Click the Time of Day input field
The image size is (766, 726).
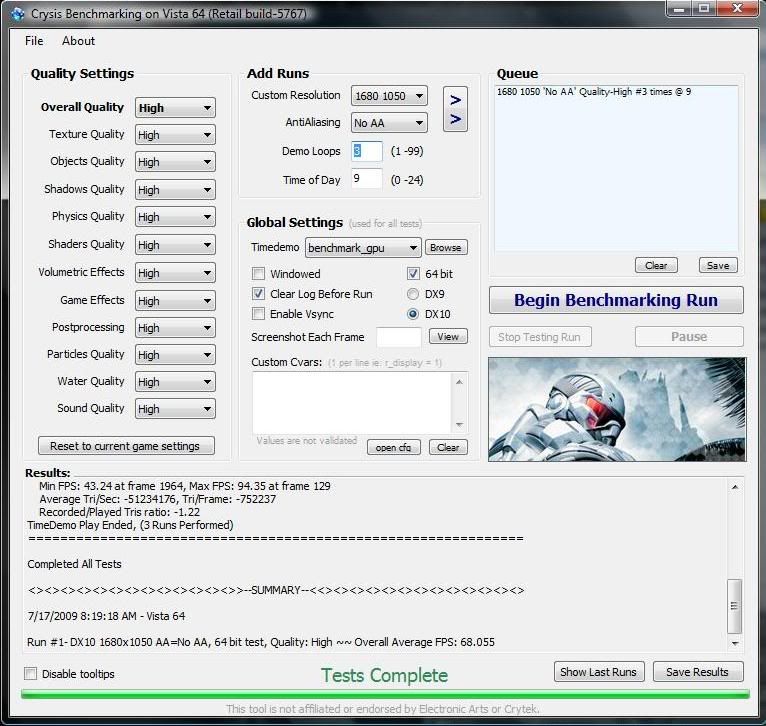(366, 179)
